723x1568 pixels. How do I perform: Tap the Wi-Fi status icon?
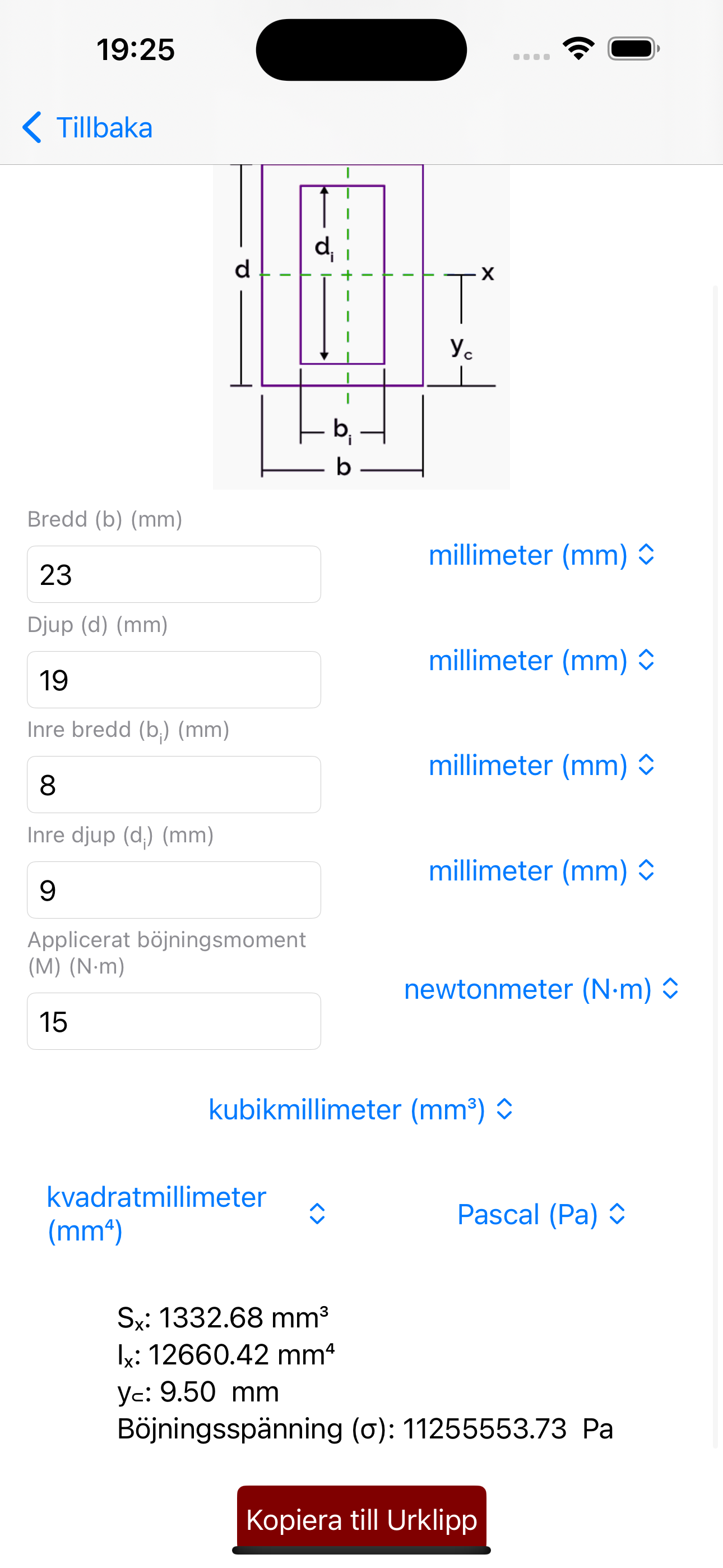578,49
